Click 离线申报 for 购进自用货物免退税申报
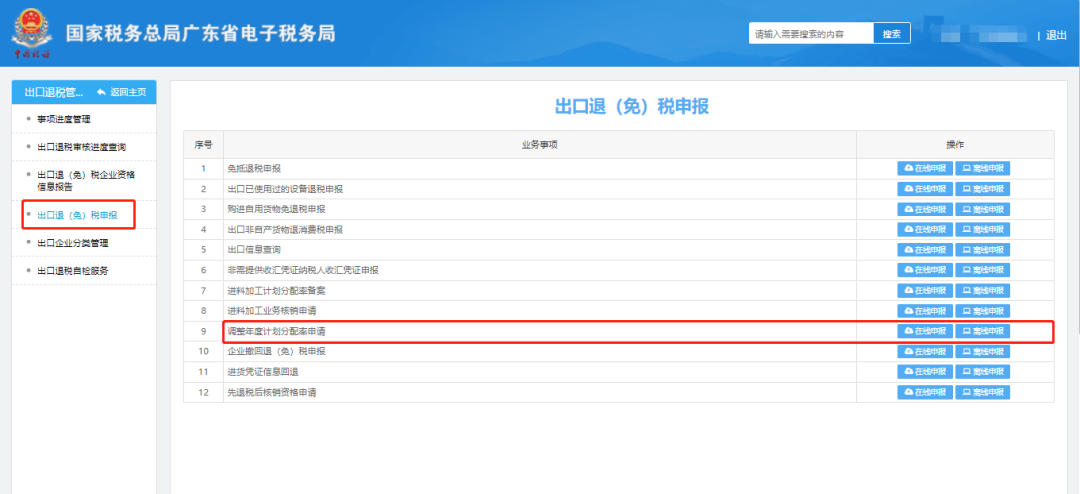The image size is (1080, 494). pyautogui.click(x=982, y=209)
